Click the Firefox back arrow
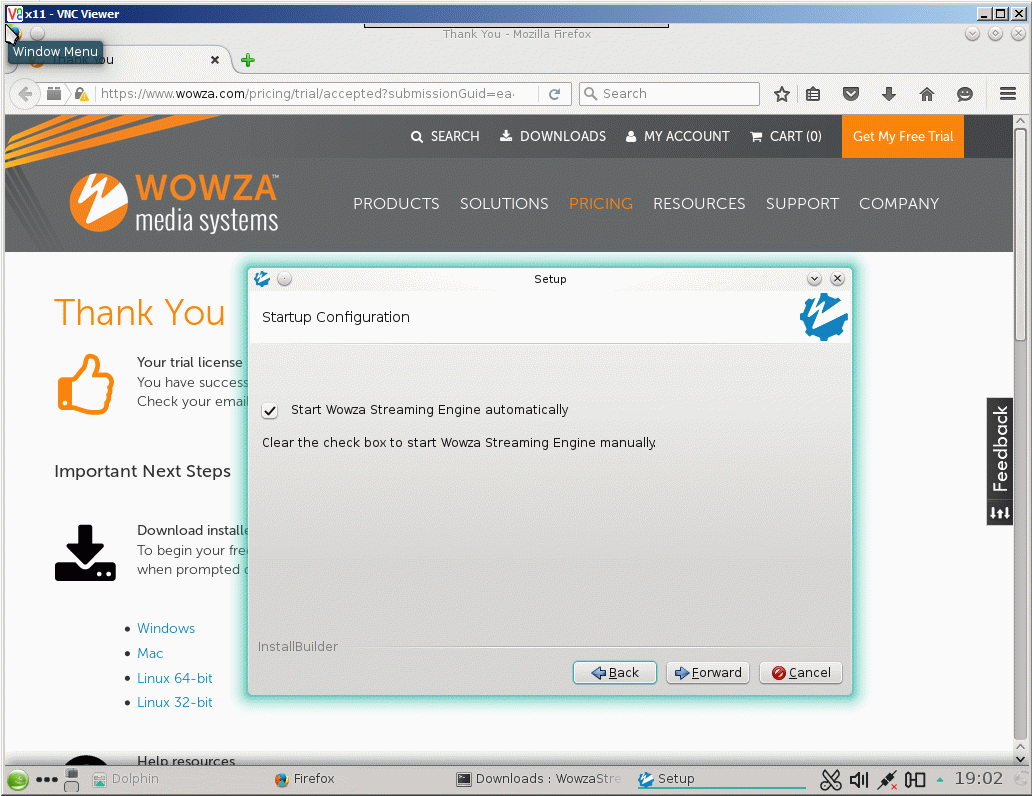The image size is (1032, 796). click(25, 93)
